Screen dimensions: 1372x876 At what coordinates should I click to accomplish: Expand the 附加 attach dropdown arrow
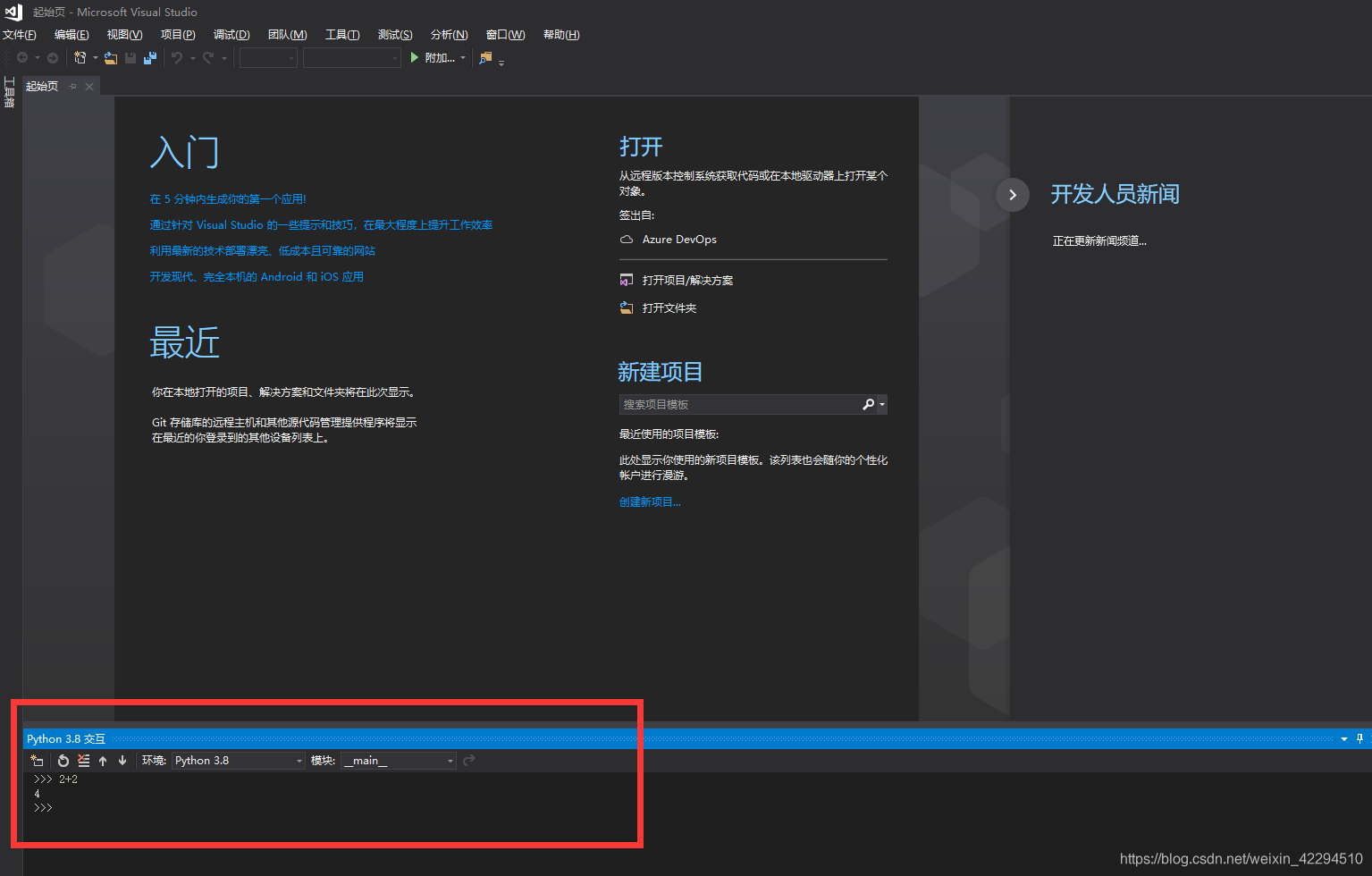click(463, 58)
